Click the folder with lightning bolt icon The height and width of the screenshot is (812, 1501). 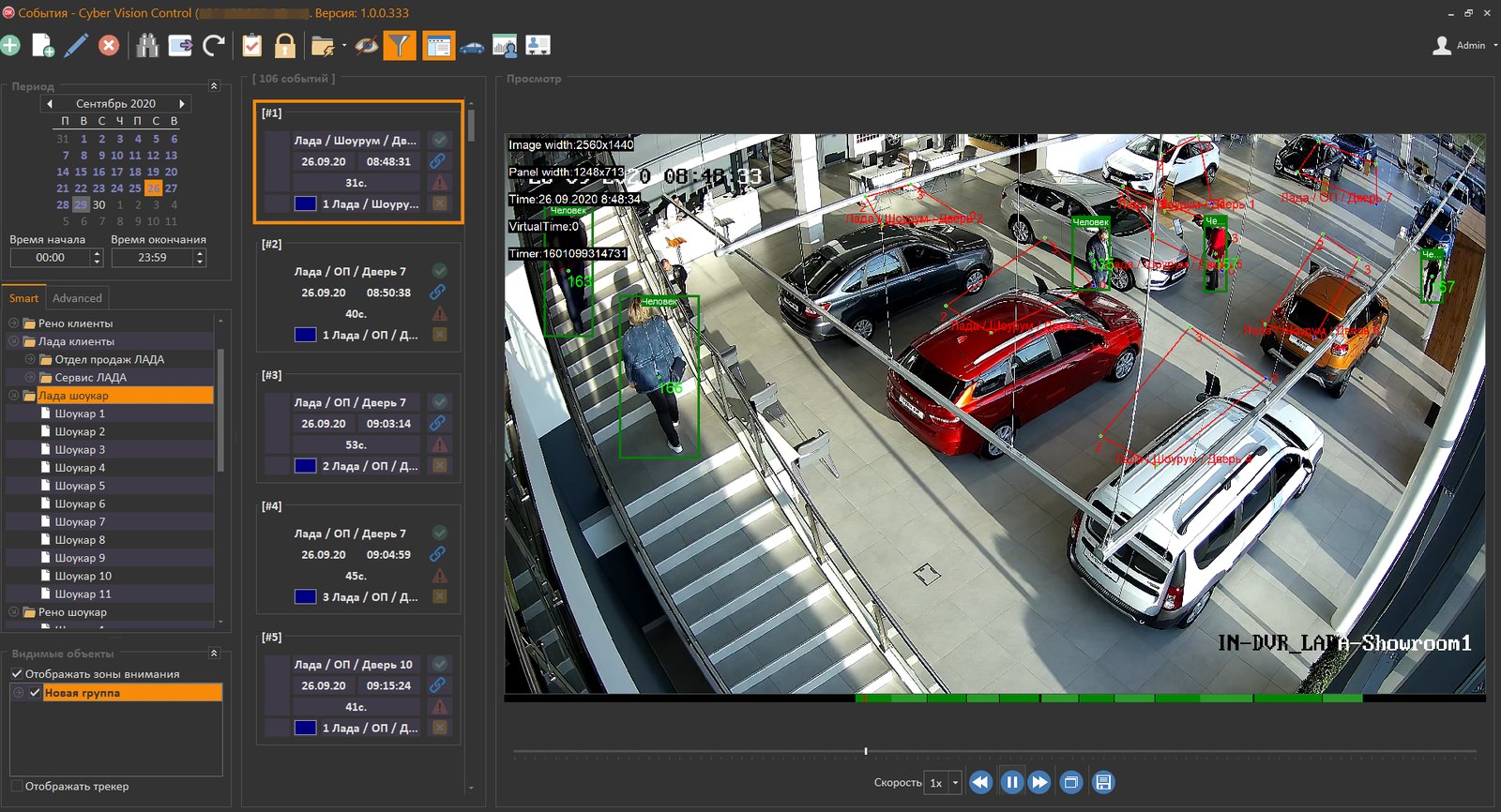click(323, 45)
